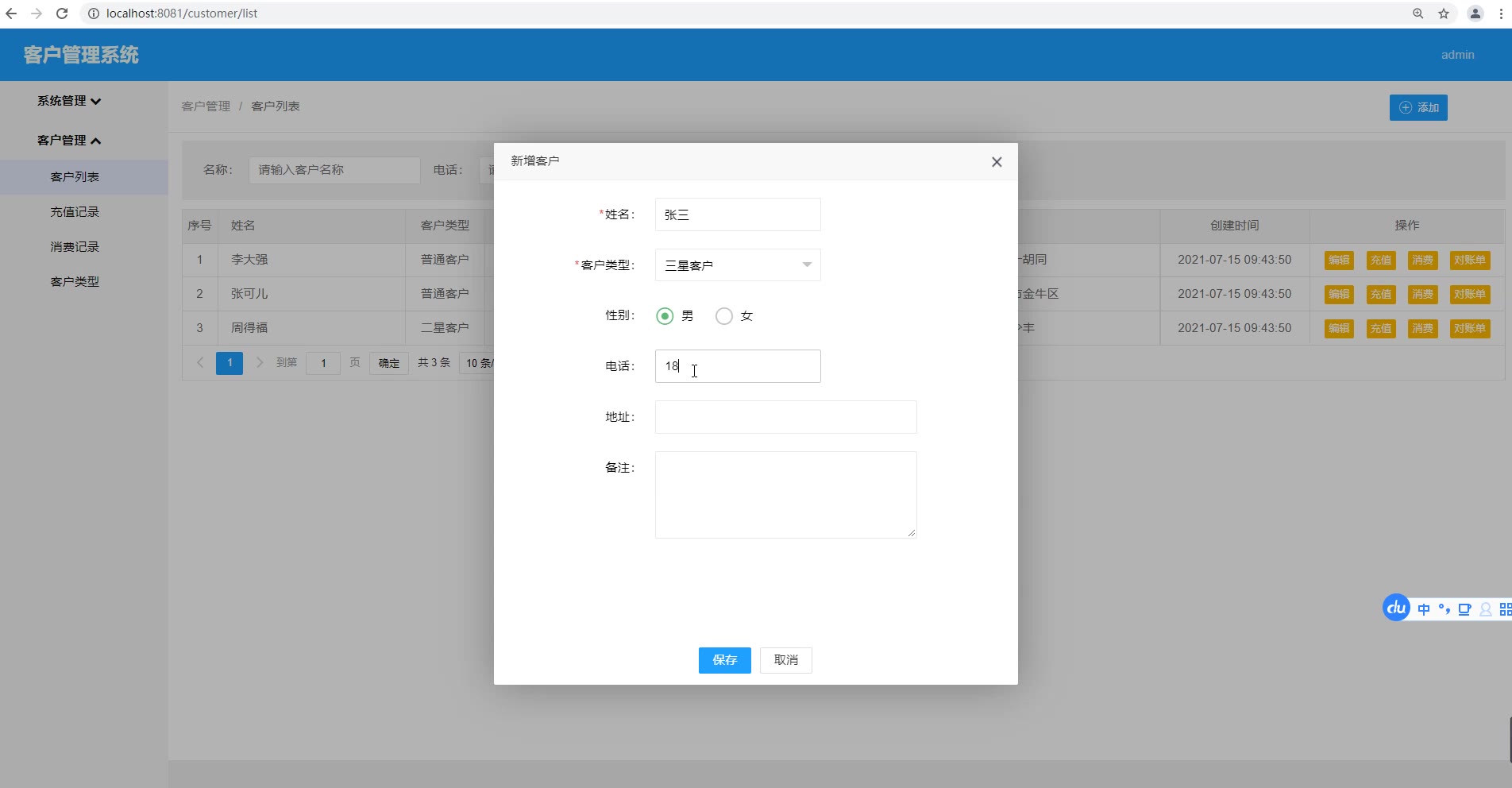Collapse the 客户管理 sidebar menu
Screen dimensions: 1512x788
click(69, 141)
